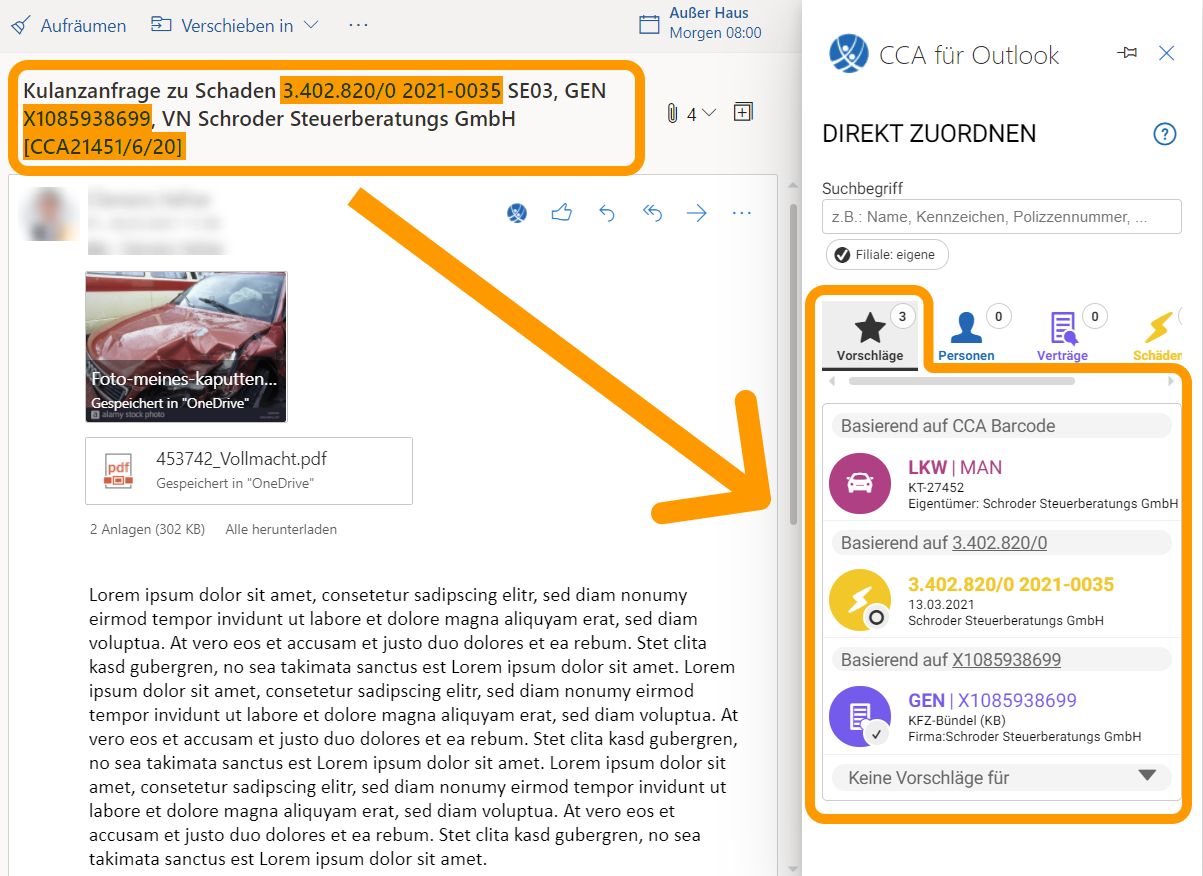Follow the underlined 3.402.820/0 link

pyautogui.click(x=999, y=543)
